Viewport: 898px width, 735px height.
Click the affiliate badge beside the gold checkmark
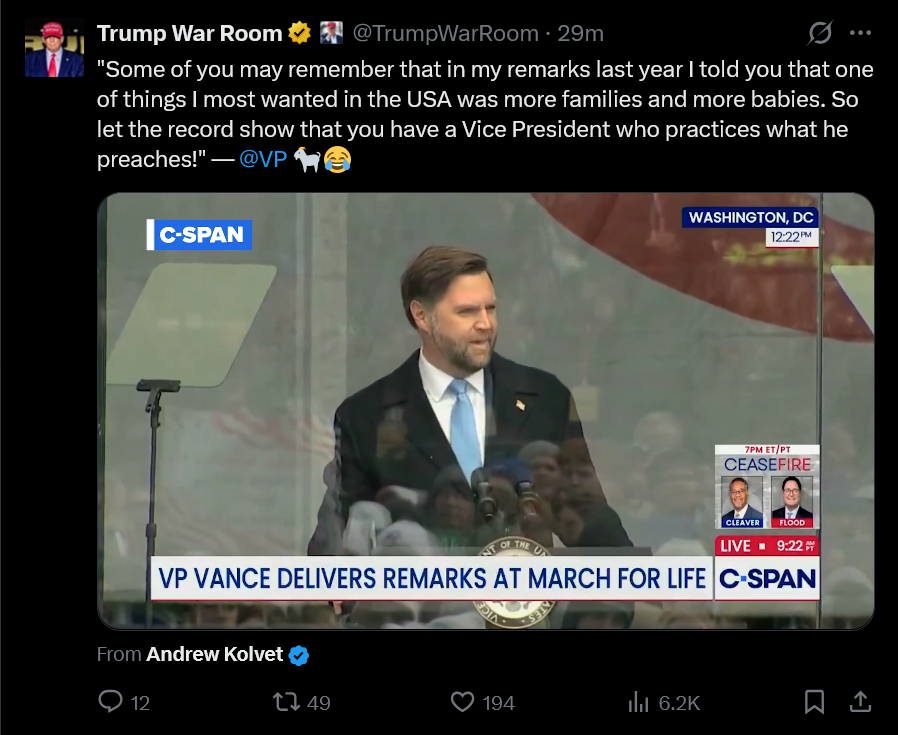[330, 33]
